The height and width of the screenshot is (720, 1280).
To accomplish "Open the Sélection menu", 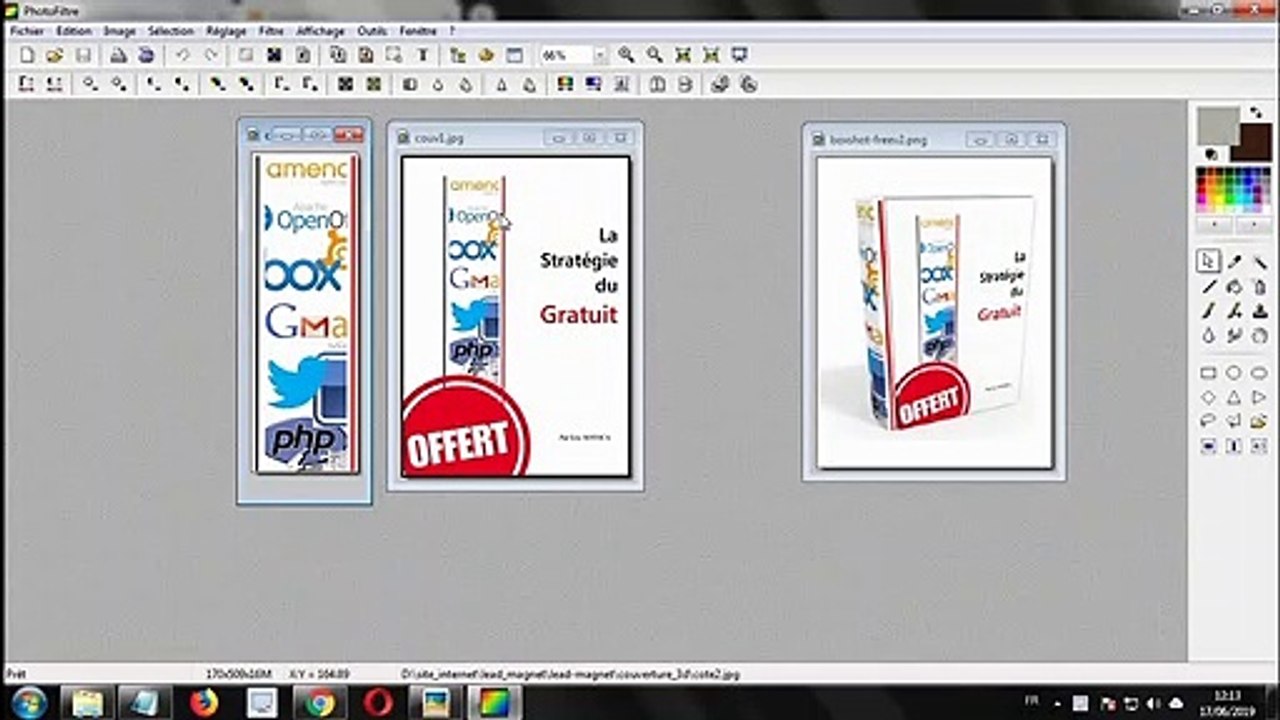I will click(x=170, y=31).
